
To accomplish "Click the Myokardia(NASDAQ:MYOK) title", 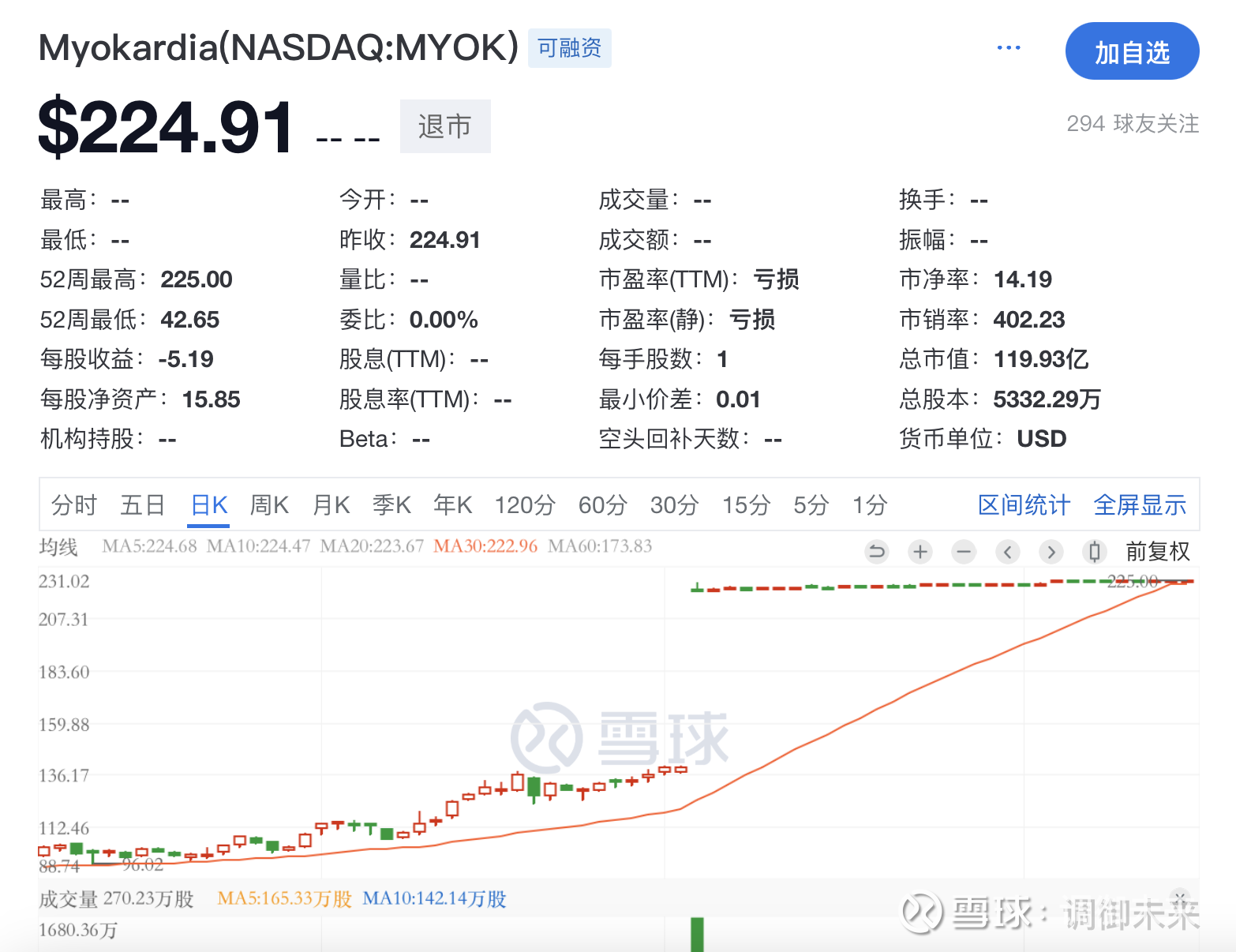I will click(x=279, y=47).
